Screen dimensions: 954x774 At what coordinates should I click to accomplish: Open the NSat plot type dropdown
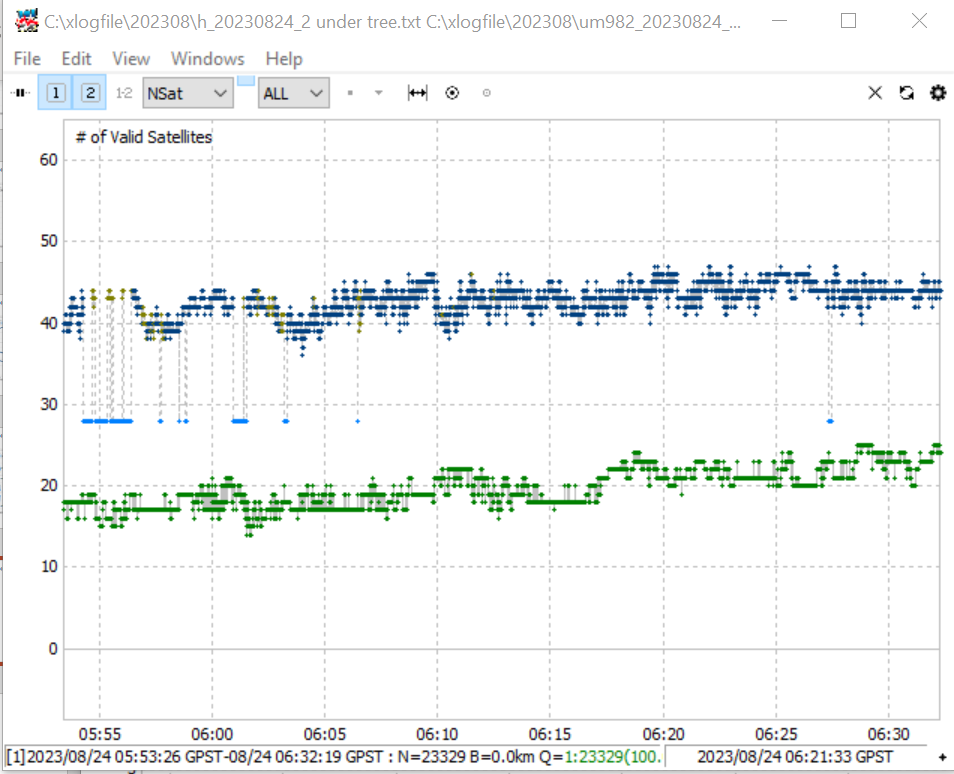pos(188,93)
